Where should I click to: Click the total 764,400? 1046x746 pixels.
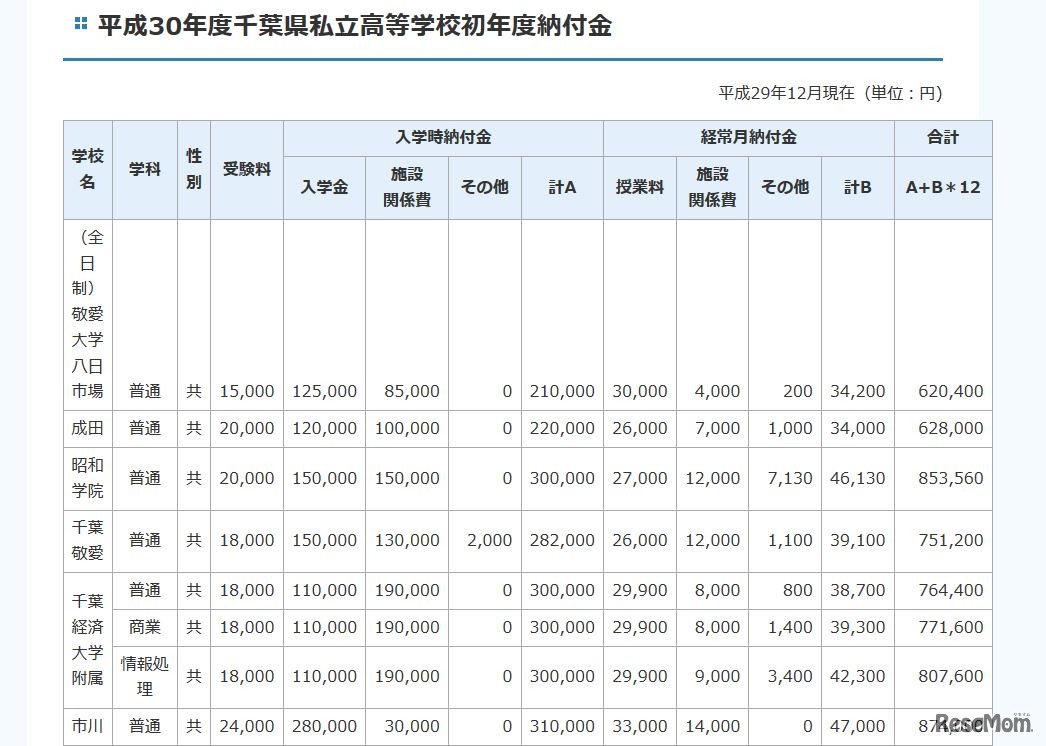(951, 591)
